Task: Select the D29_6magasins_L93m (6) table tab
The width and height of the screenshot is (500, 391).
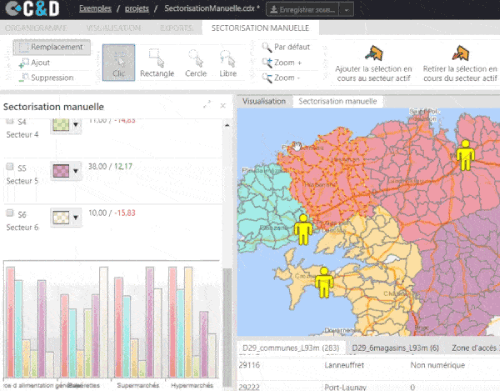Action: (395, 348)
